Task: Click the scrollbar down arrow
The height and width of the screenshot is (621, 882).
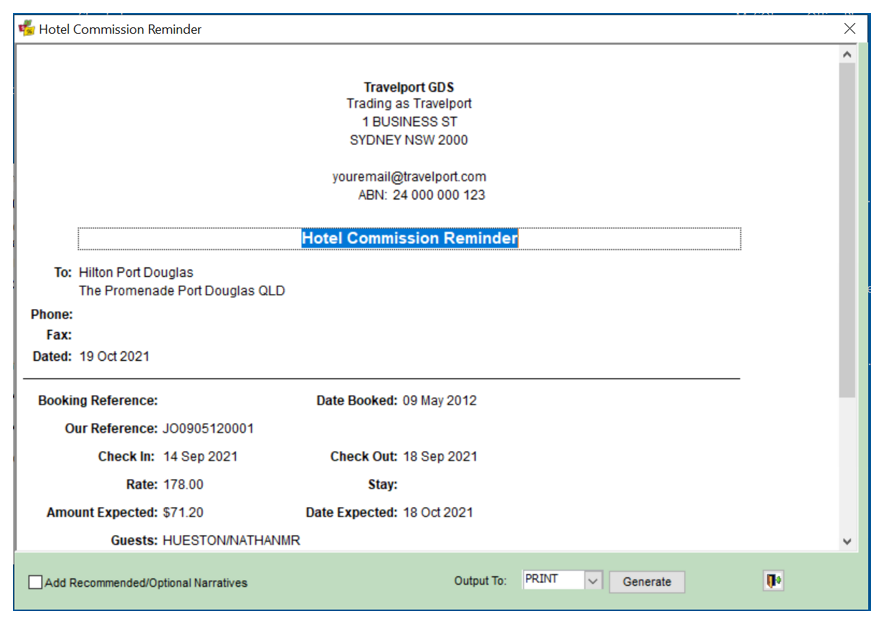Action: click(x=848, y=541)
